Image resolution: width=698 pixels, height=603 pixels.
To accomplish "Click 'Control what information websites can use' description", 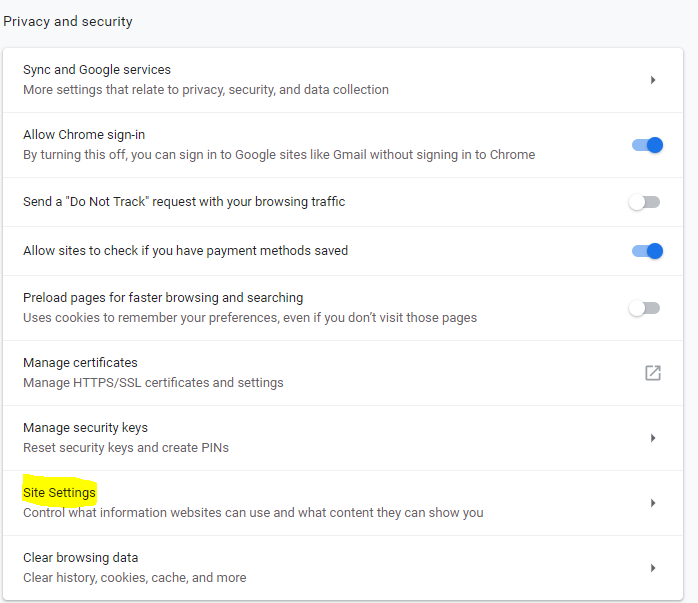I will [253, 513].
